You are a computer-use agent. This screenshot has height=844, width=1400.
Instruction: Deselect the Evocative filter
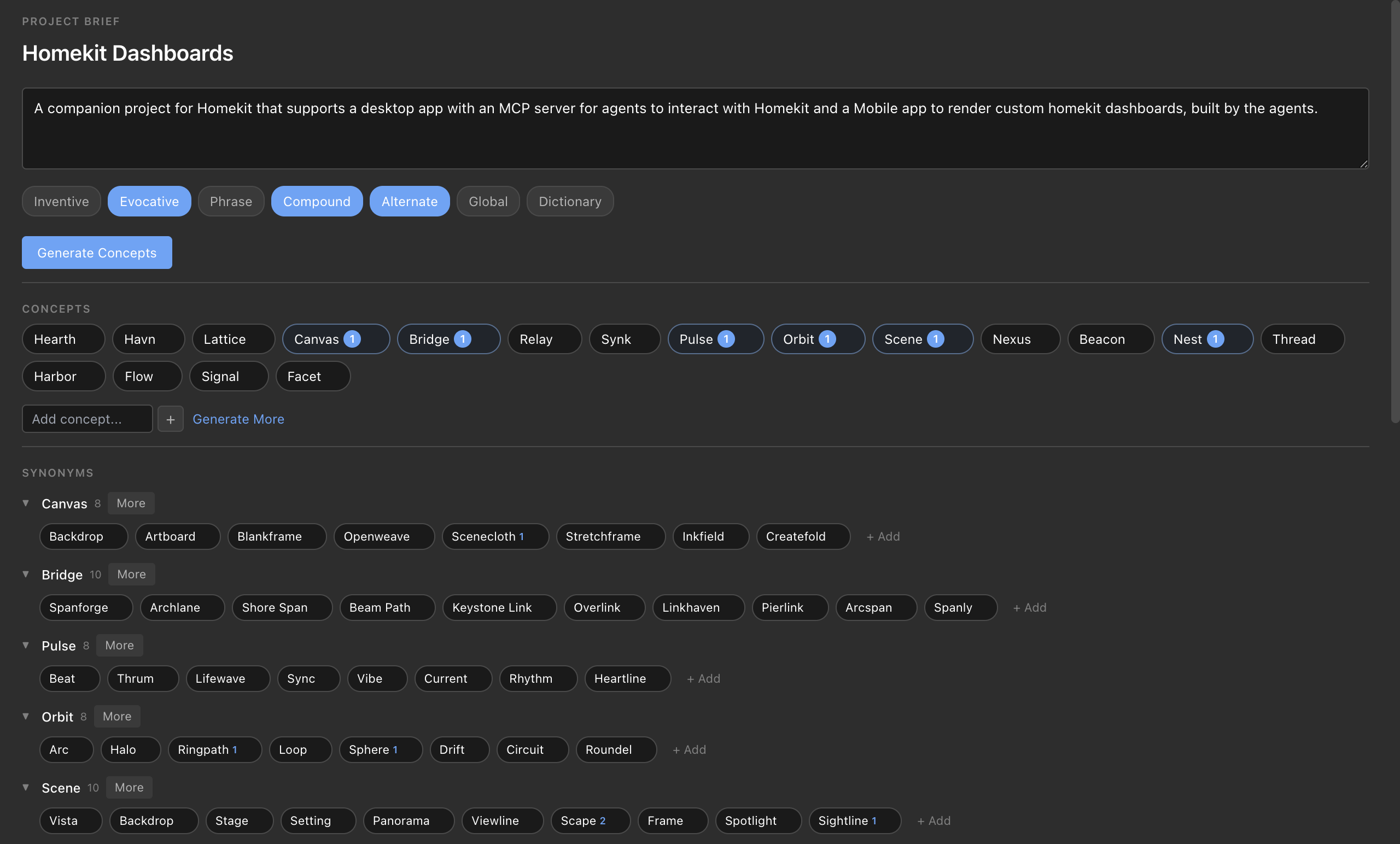(149, 201)
